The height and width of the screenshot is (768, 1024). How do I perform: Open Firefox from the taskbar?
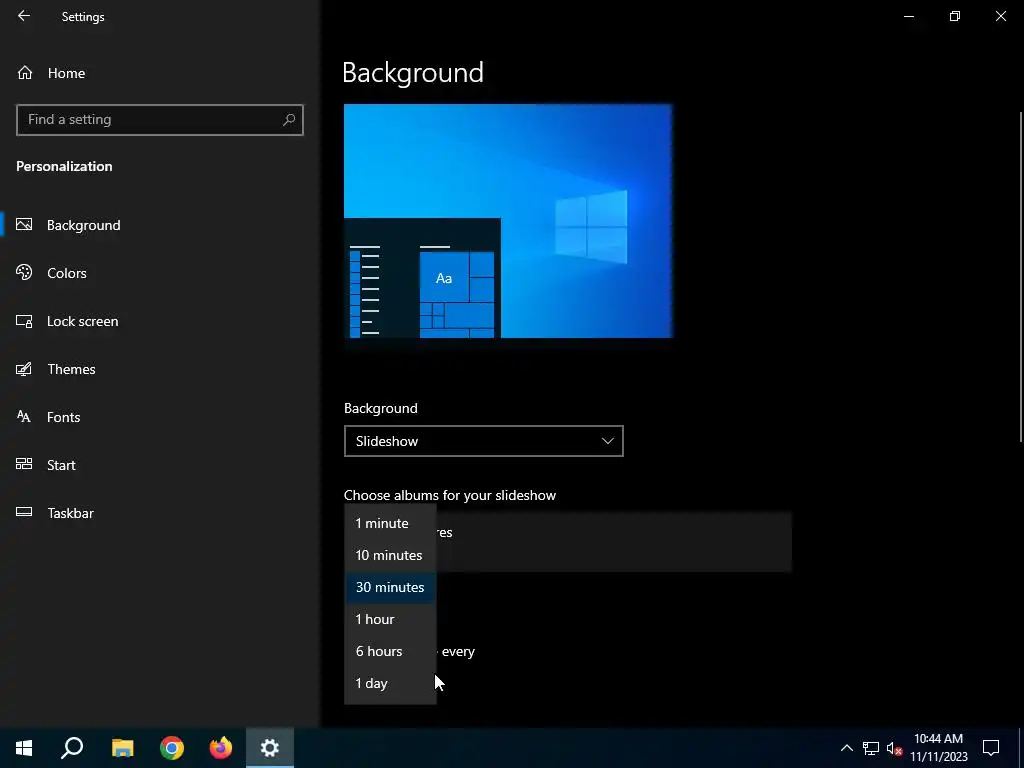[221, 748]
